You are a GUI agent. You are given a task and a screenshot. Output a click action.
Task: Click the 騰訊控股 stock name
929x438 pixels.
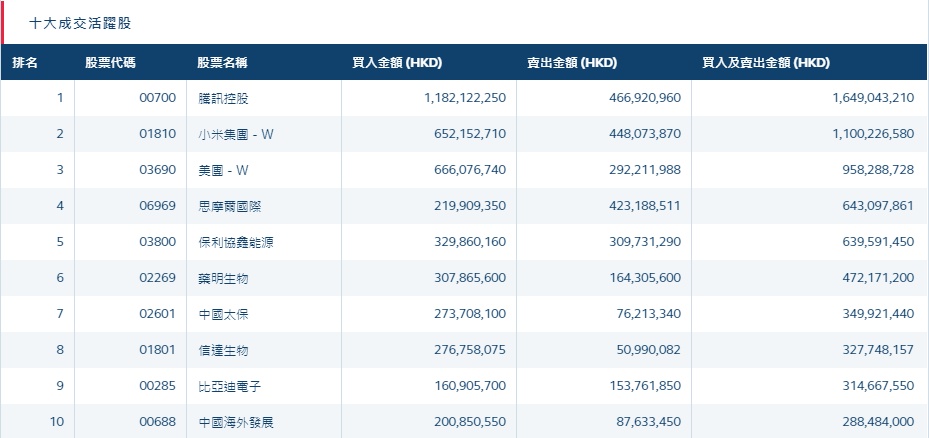coord(223,98)
